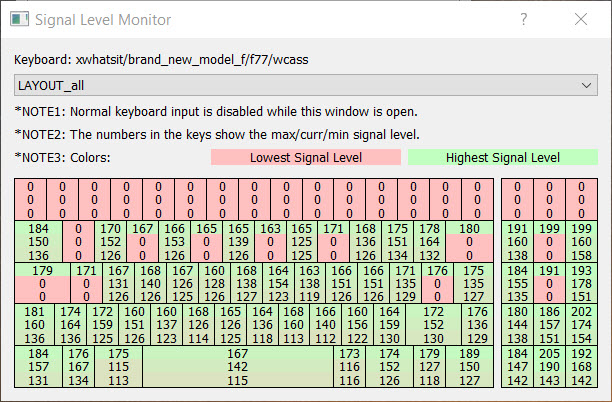Click the pink key reading 163 / 0 / 0
Viewport: 612px width, 402px height.
(x=270, y=242)
